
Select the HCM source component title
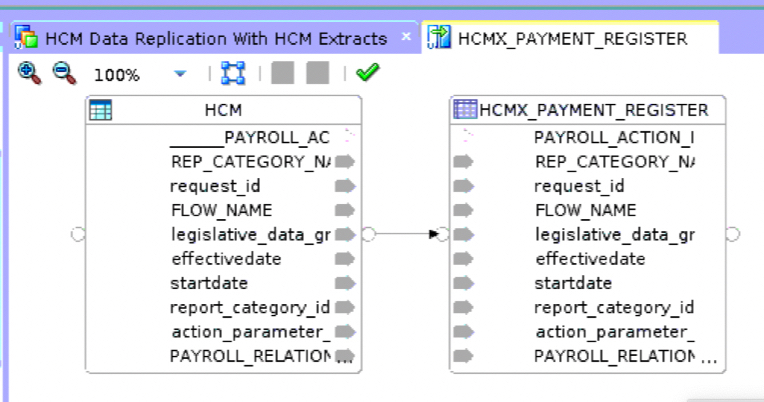[x=223, y=110]
